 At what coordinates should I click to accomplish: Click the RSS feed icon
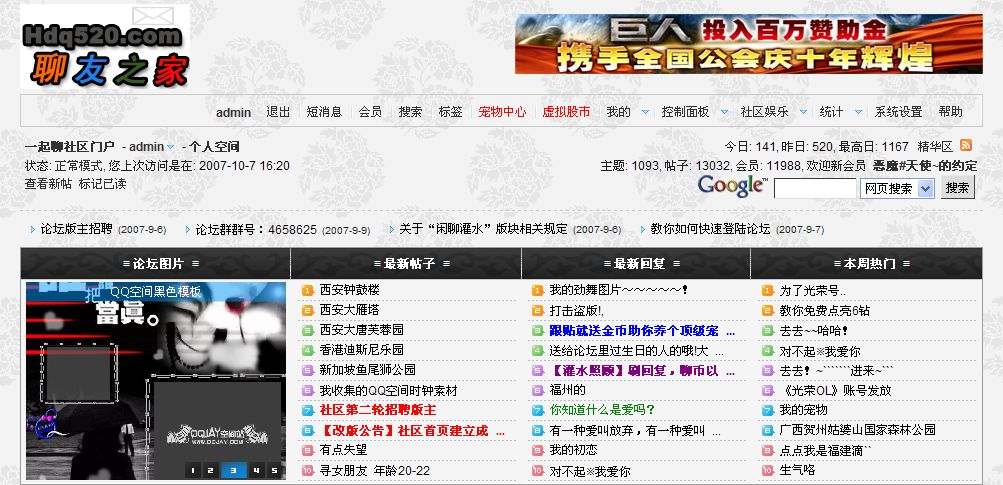pyautogui.click(x=966, y=145)
